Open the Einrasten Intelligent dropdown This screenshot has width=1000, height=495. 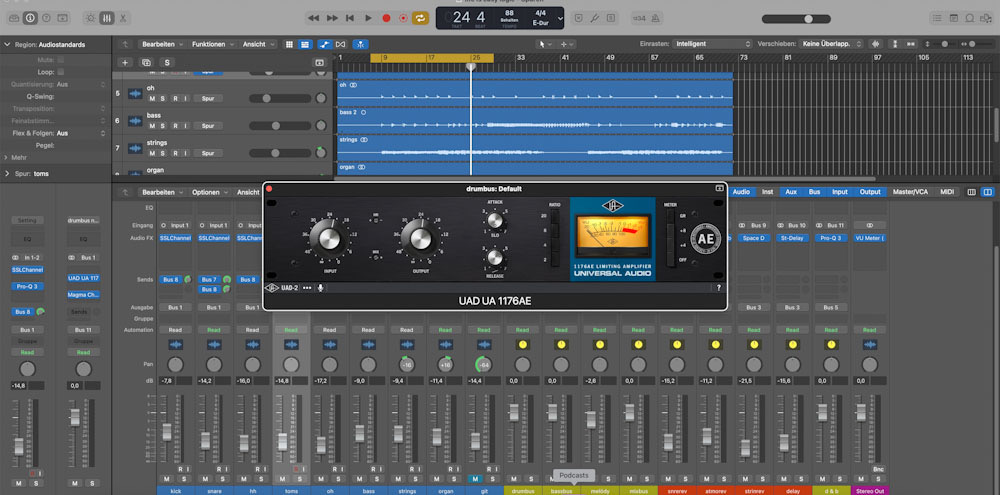pos(712,44)
